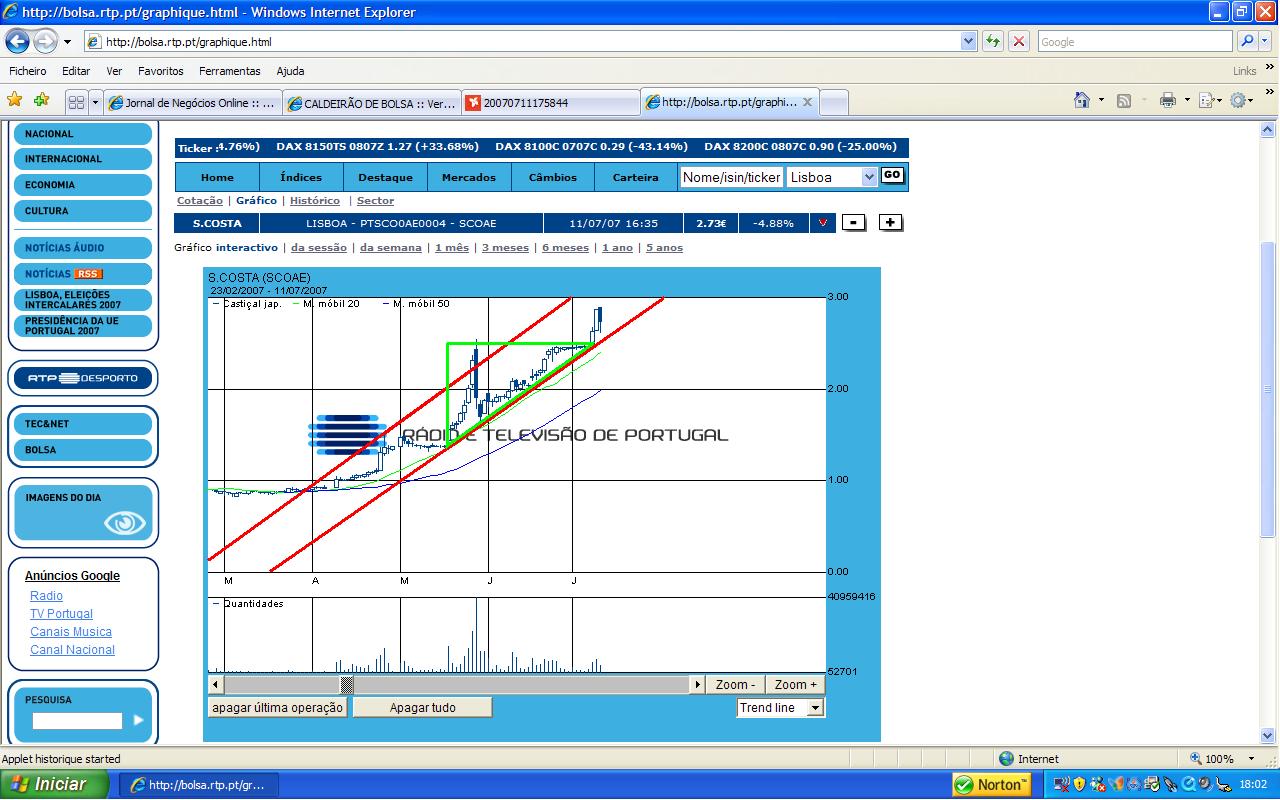
Task: Click the Add to Favorites icon
Action: click(x=41, y=100)
